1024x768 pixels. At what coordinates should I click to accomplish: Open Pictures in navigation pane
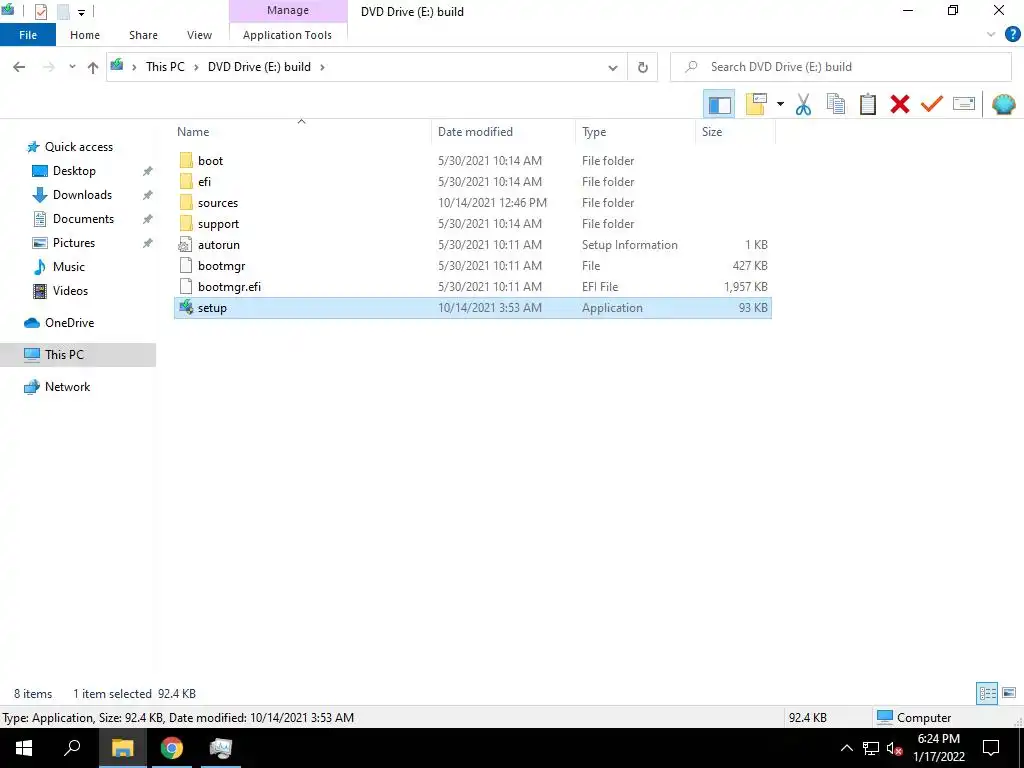[x=74, y=243]
